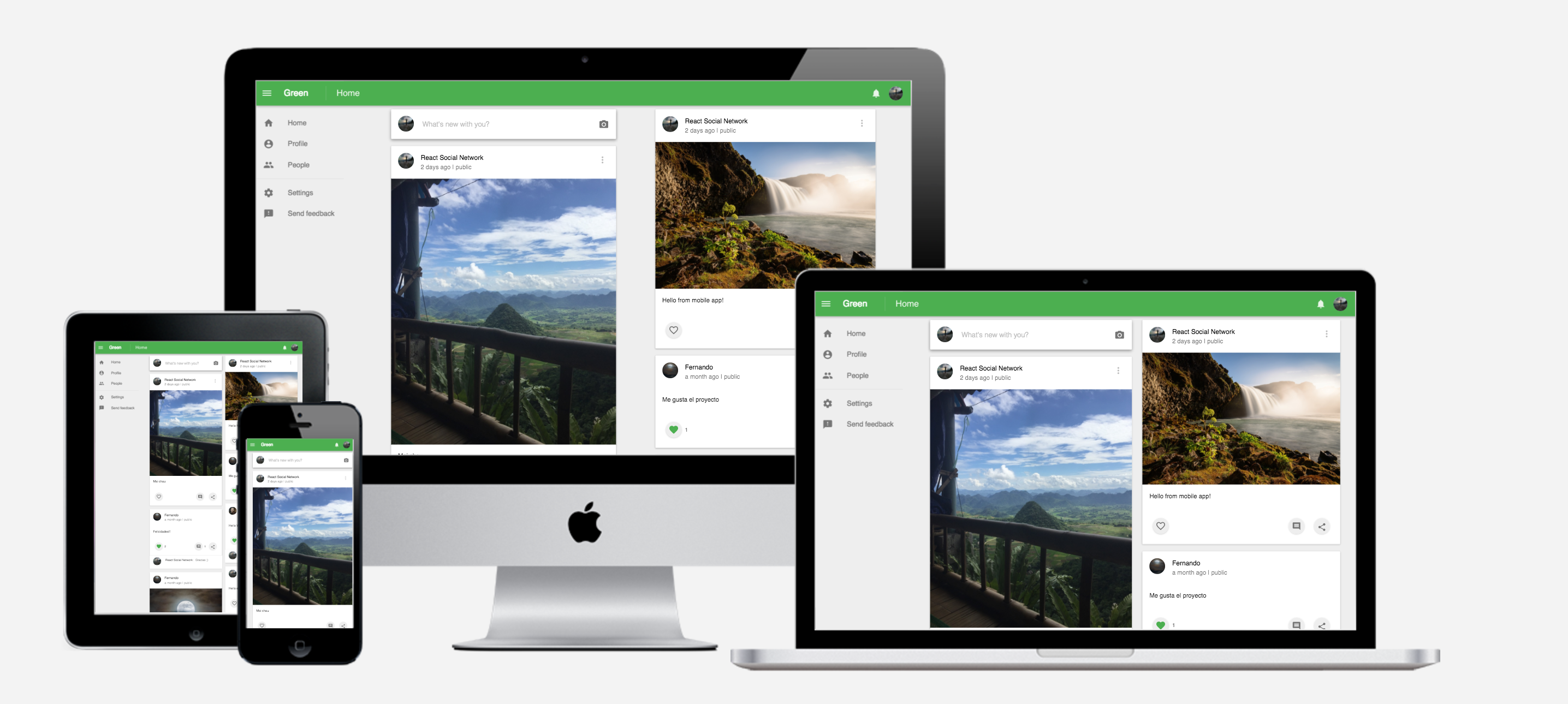Expand the Green app sidebar menu

point(266,93)
